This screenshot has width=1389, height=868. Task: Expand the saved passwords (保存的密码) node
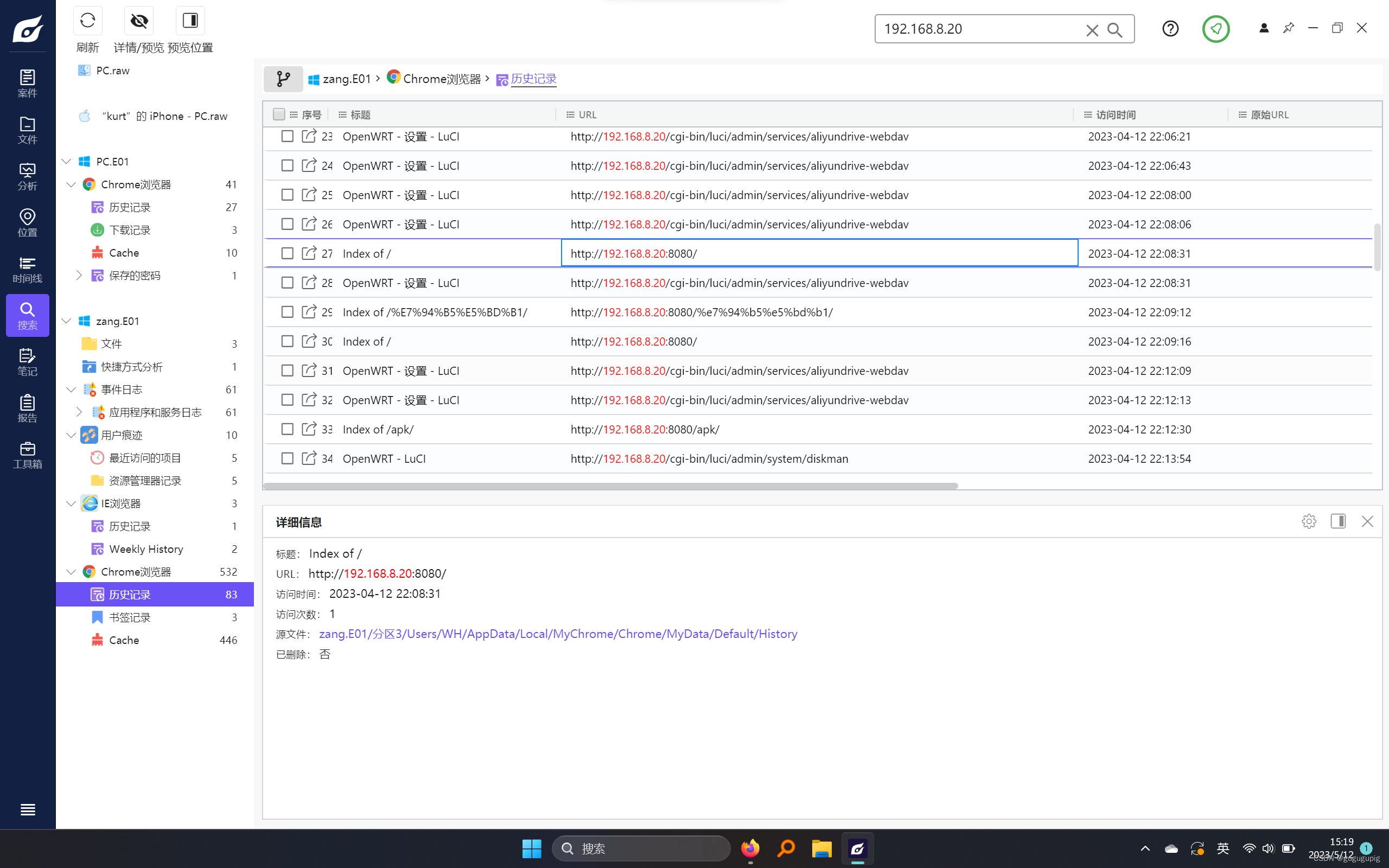click(79, 275)
